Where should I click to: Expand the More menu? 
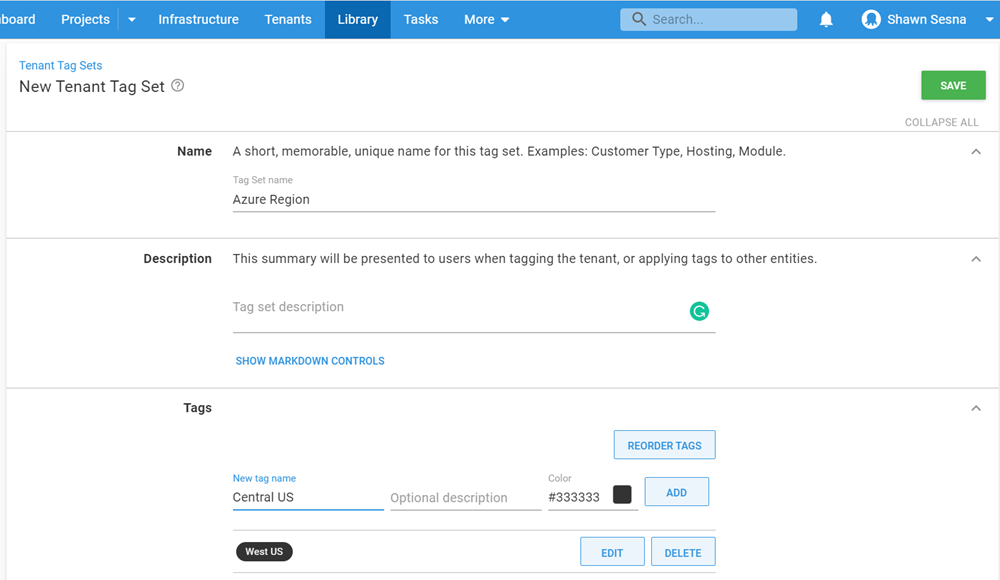tap(487, 20)
